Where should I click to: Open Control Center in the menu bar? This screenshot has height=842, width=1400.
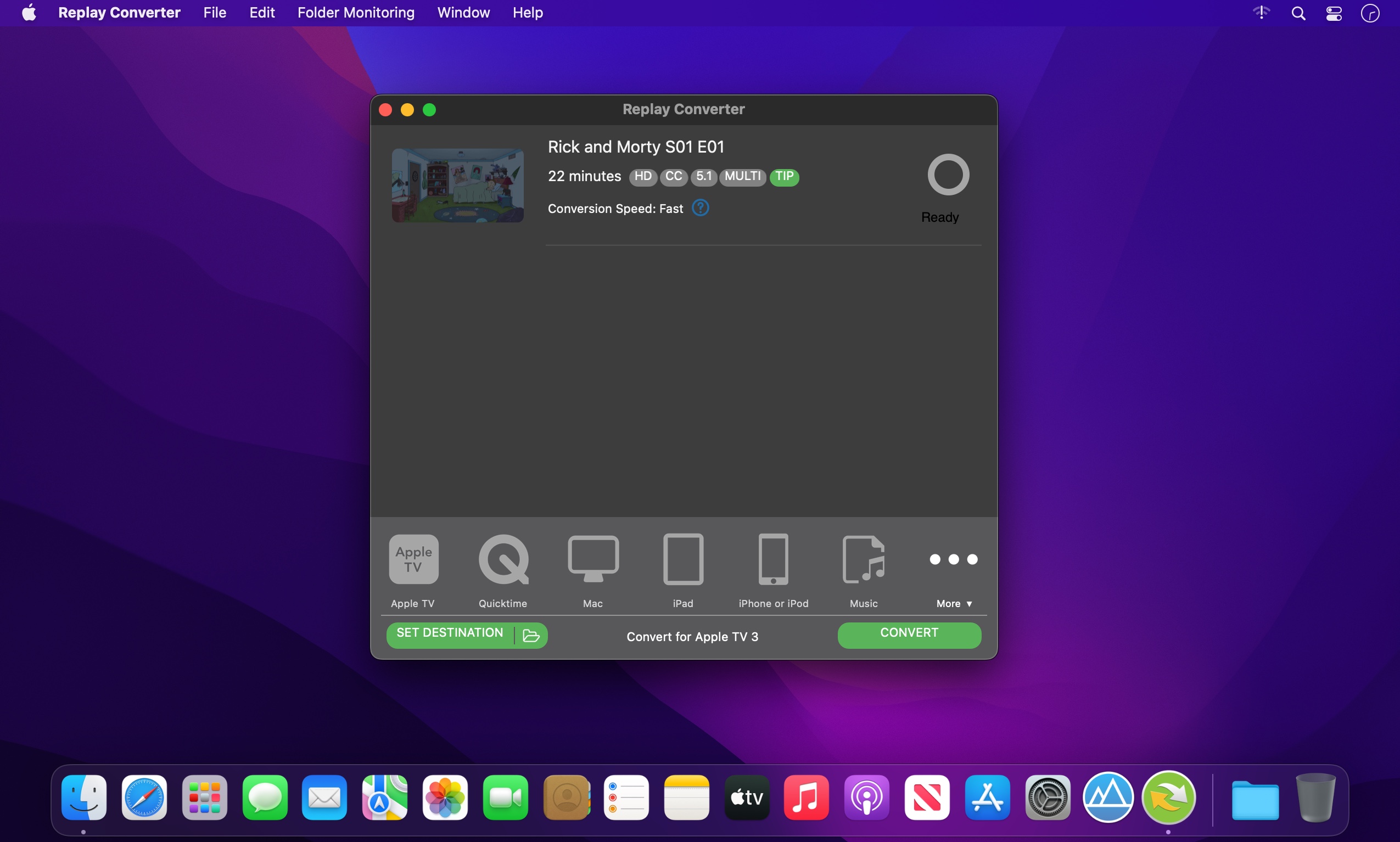[1334, 13]
